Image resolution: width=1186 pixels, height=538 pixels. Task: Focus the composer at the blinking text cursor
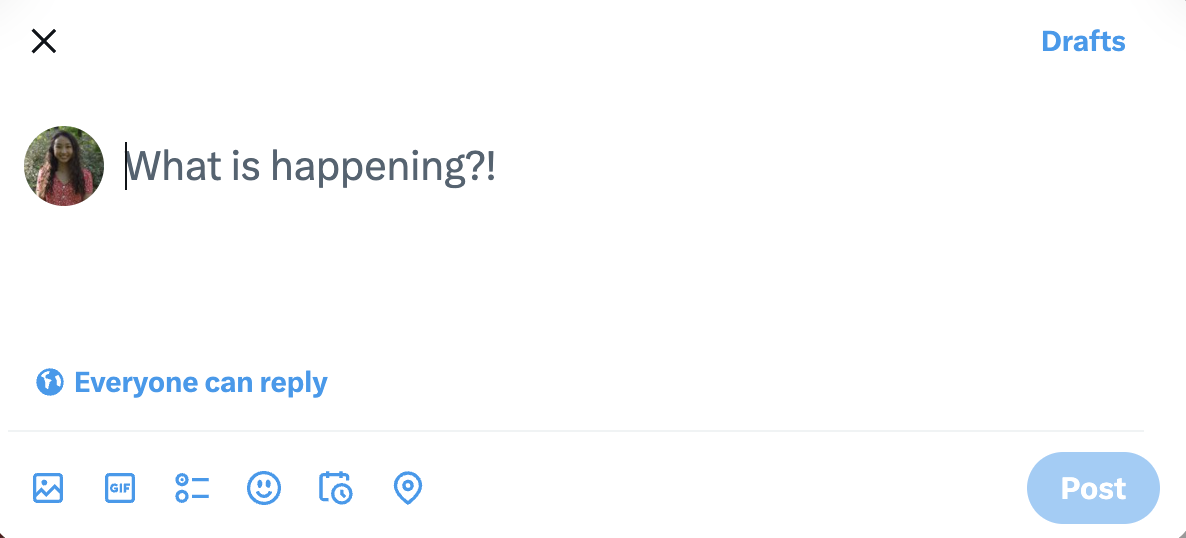(126, 166)
